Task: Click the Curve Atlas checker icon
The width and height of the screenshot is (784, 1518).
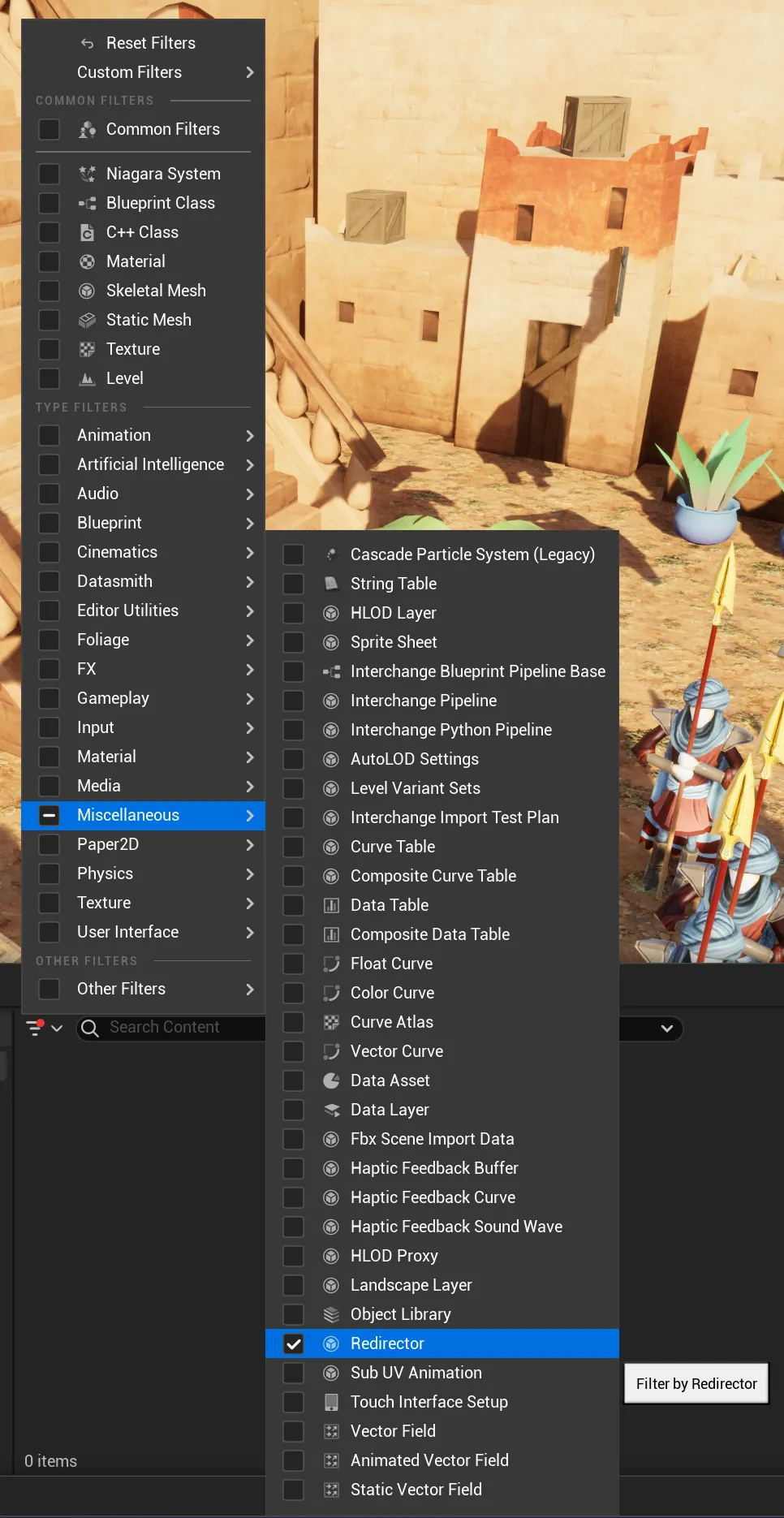Action: (331, 1022)
